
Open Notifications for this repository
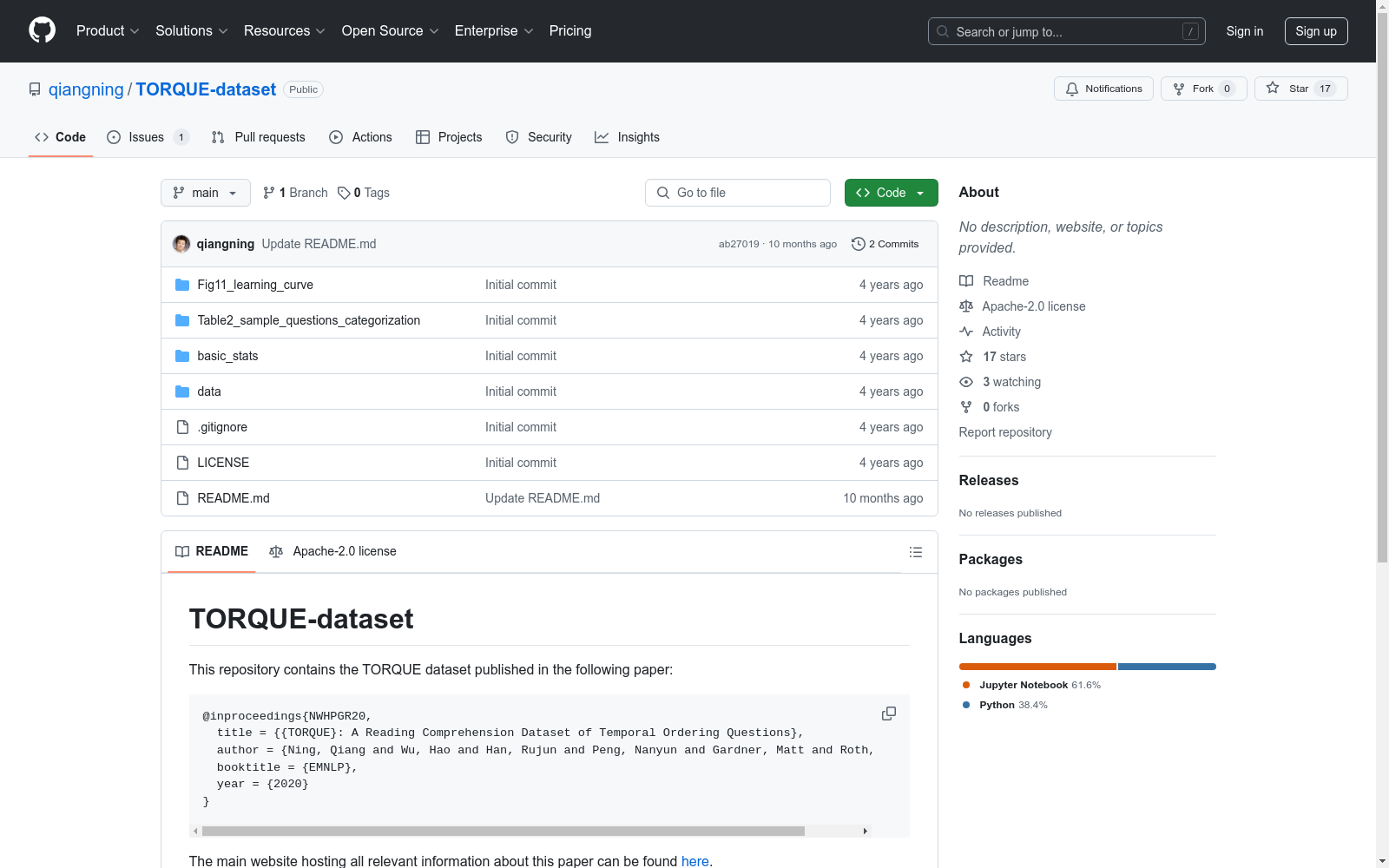(x=1103, y=89)
